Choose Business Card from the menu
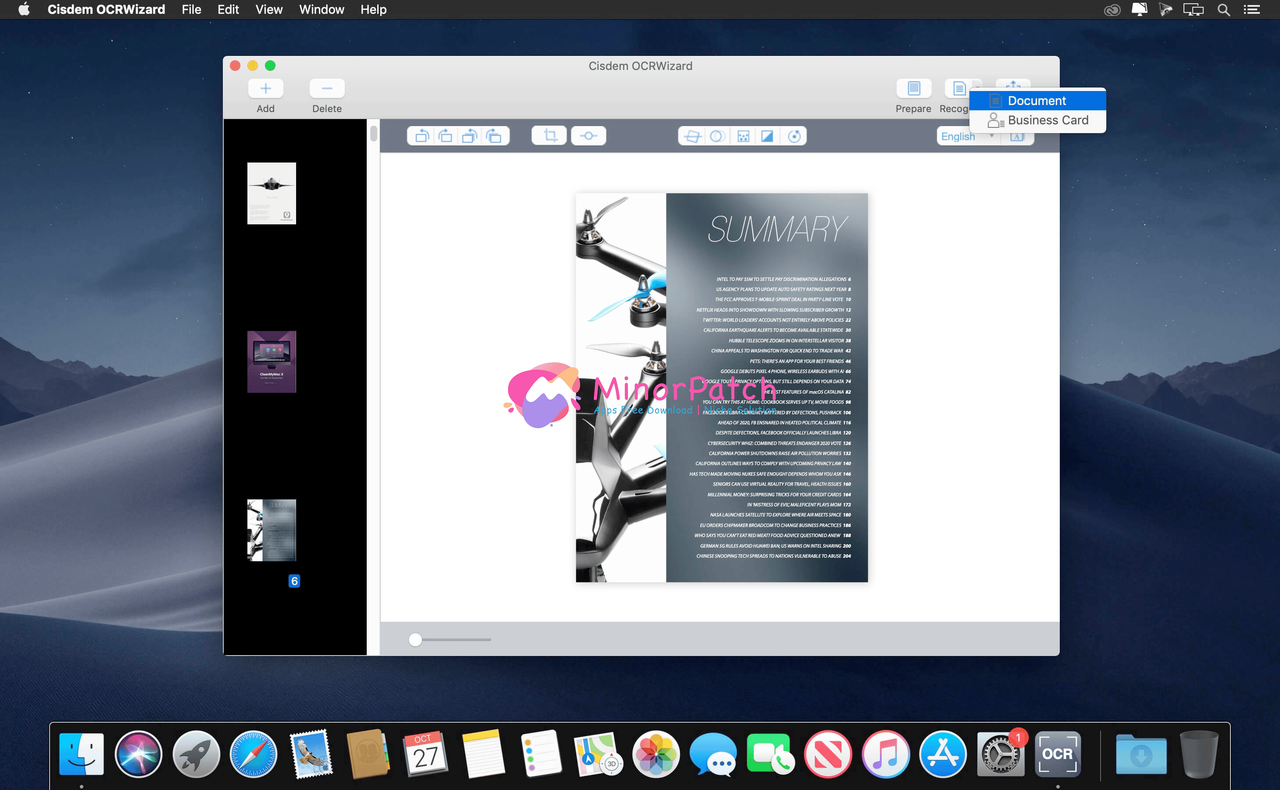This screenshot has width=1280, height=790. 1038,120
